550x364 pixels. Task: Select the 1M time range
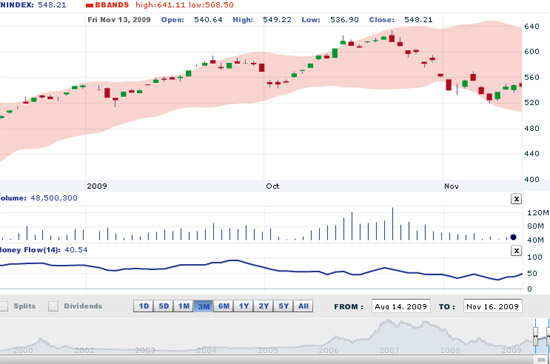pos(183,306)
